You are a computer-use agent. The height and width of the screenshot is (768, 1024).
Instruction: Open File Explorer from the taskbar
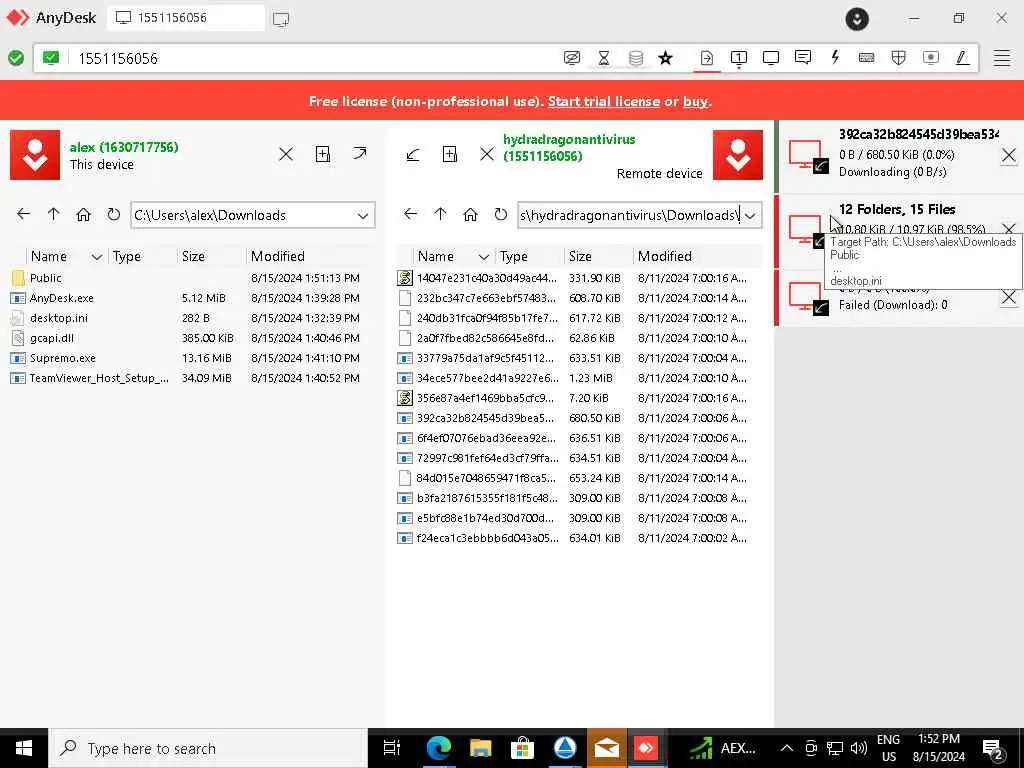coord(481,748)
